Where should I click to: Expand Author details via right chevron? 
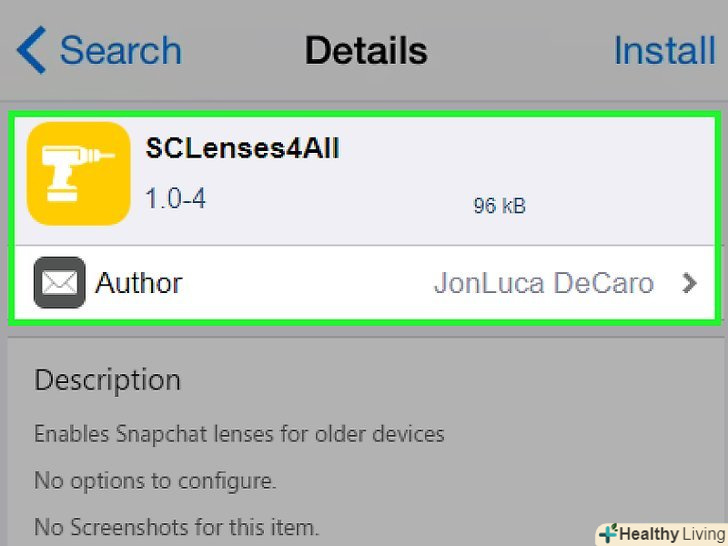click(689, 283)
